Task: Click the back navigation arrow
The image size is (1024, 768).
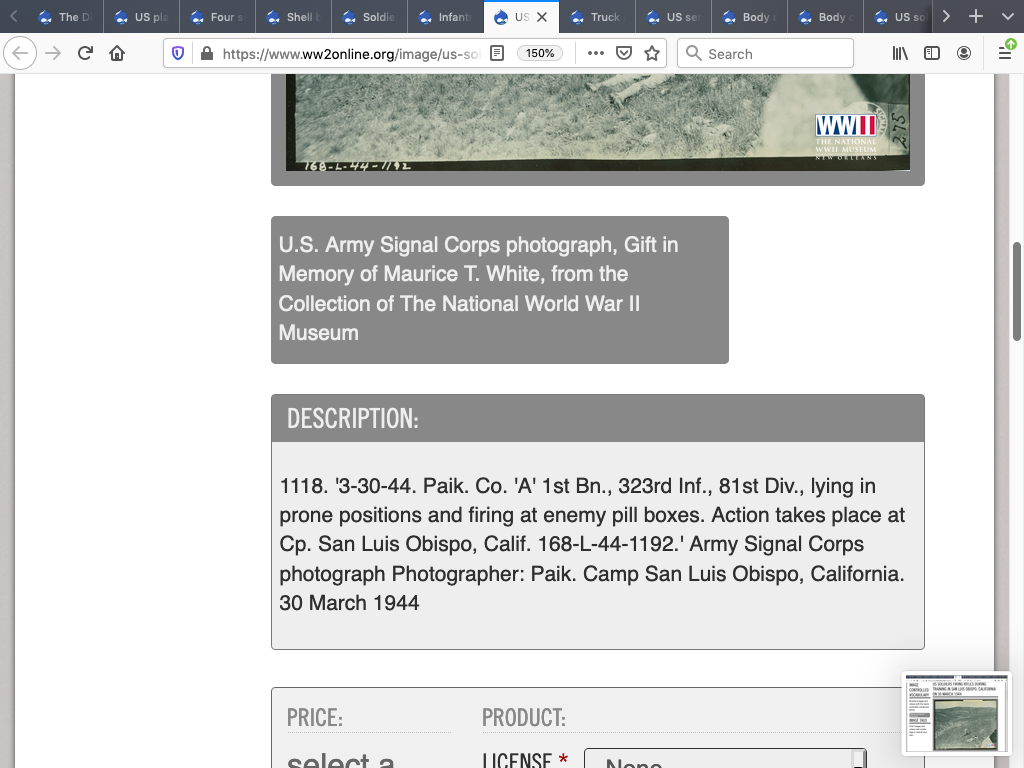Action: (21, 53)
